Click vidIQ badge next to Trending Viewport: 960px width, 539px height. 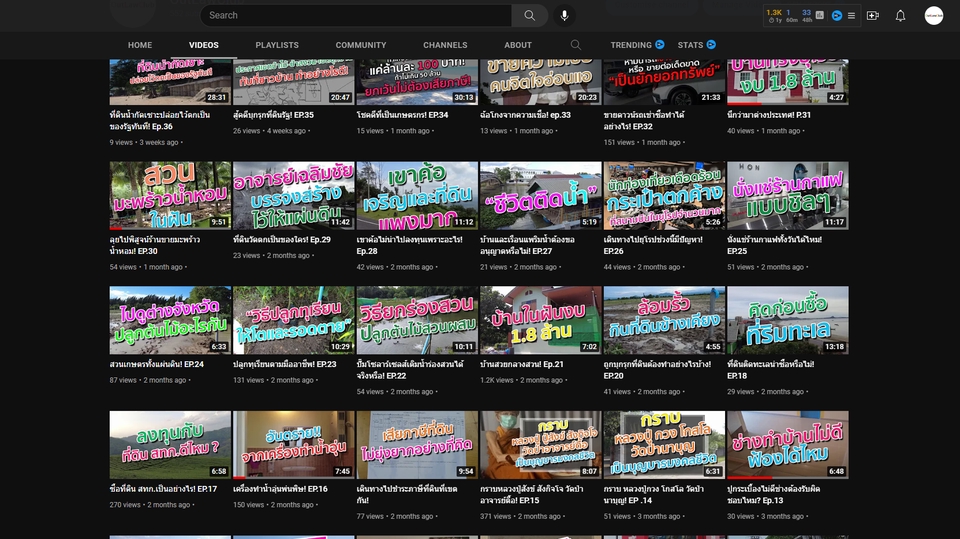659,45
